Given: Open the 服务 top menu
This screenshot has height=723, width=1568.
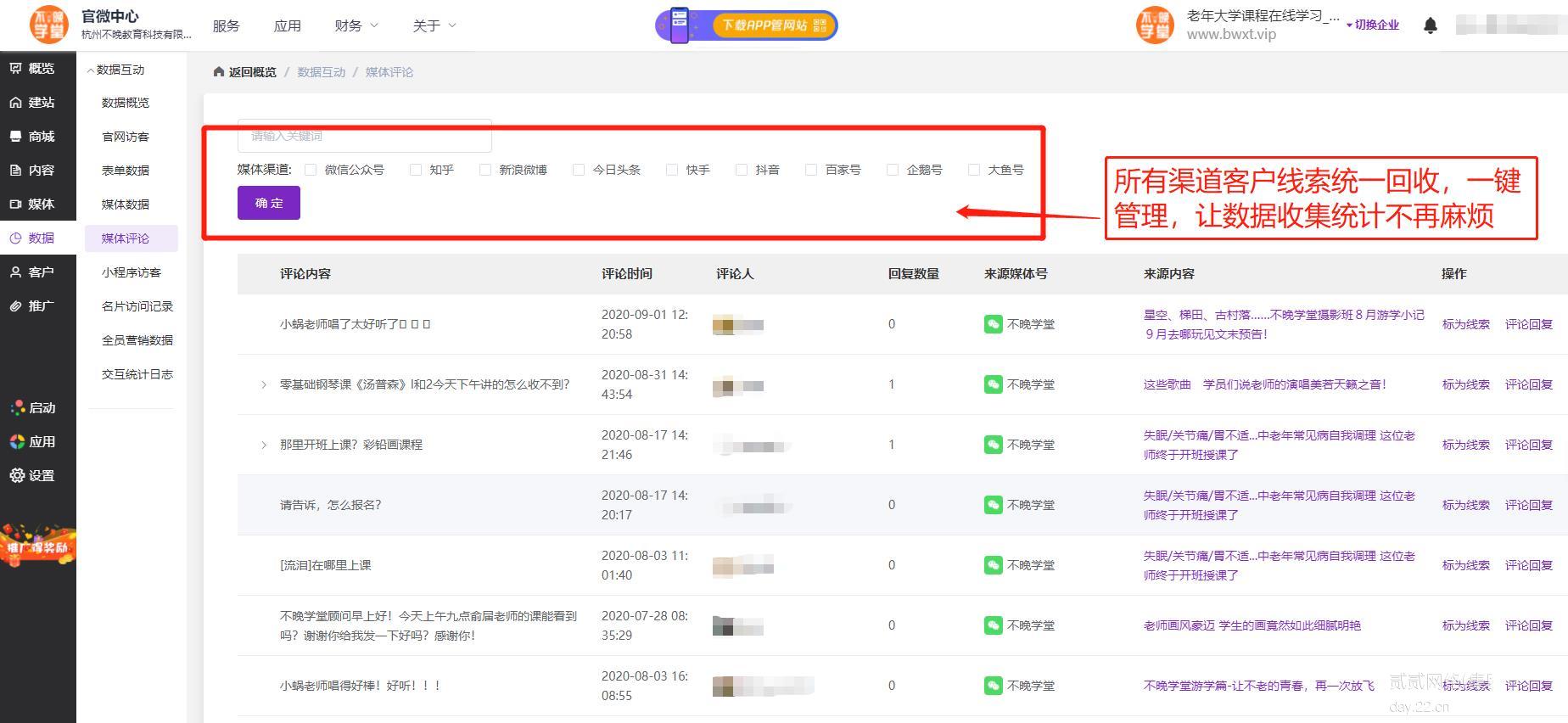Looking at the screenshot, I should [x=226, y=25].
